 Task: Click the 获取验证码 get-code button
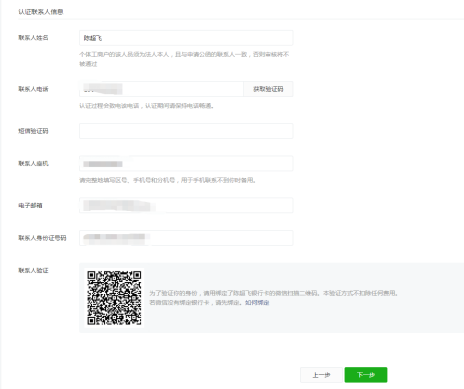(x=268, y=89)
